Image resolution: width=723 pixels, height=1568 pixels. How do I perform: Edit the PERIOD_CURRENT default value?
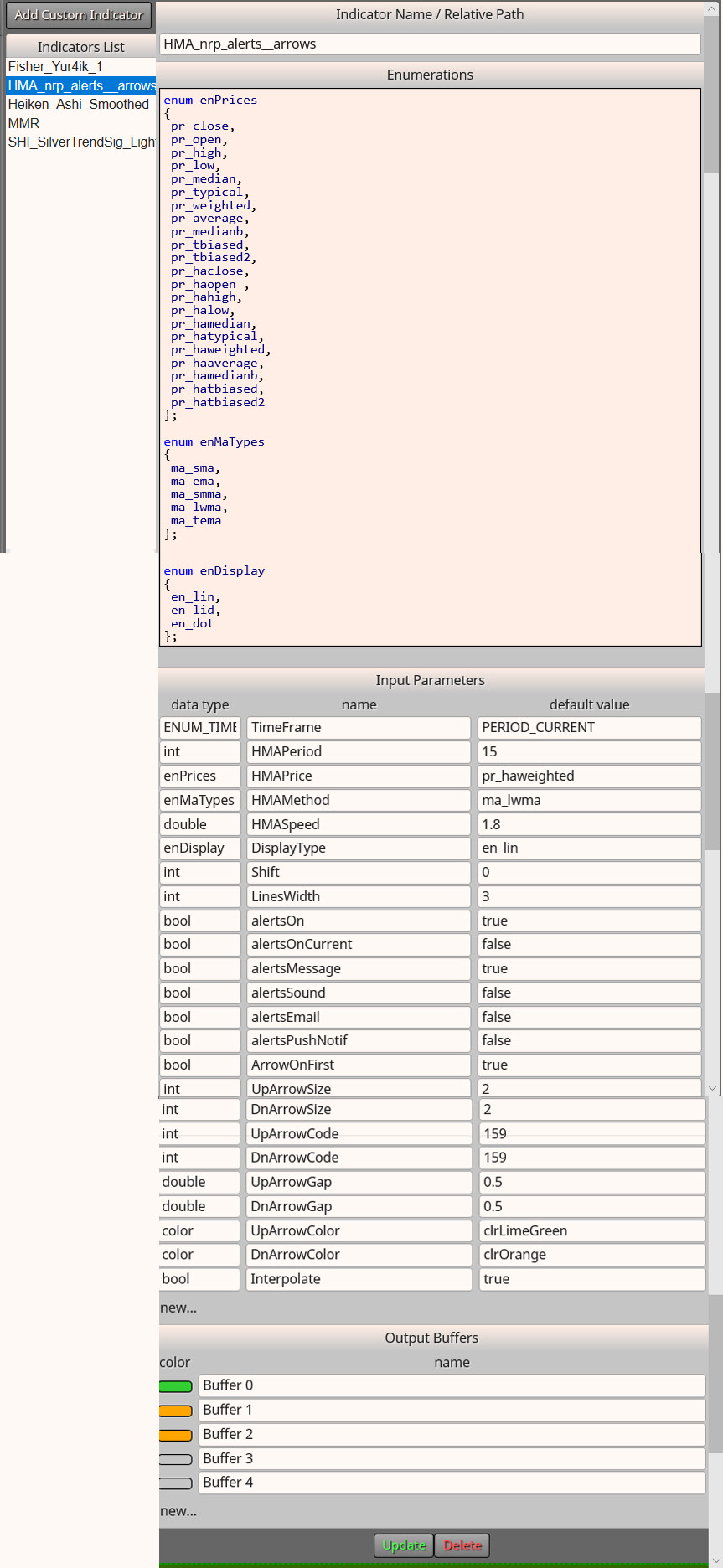click(589, 727)
